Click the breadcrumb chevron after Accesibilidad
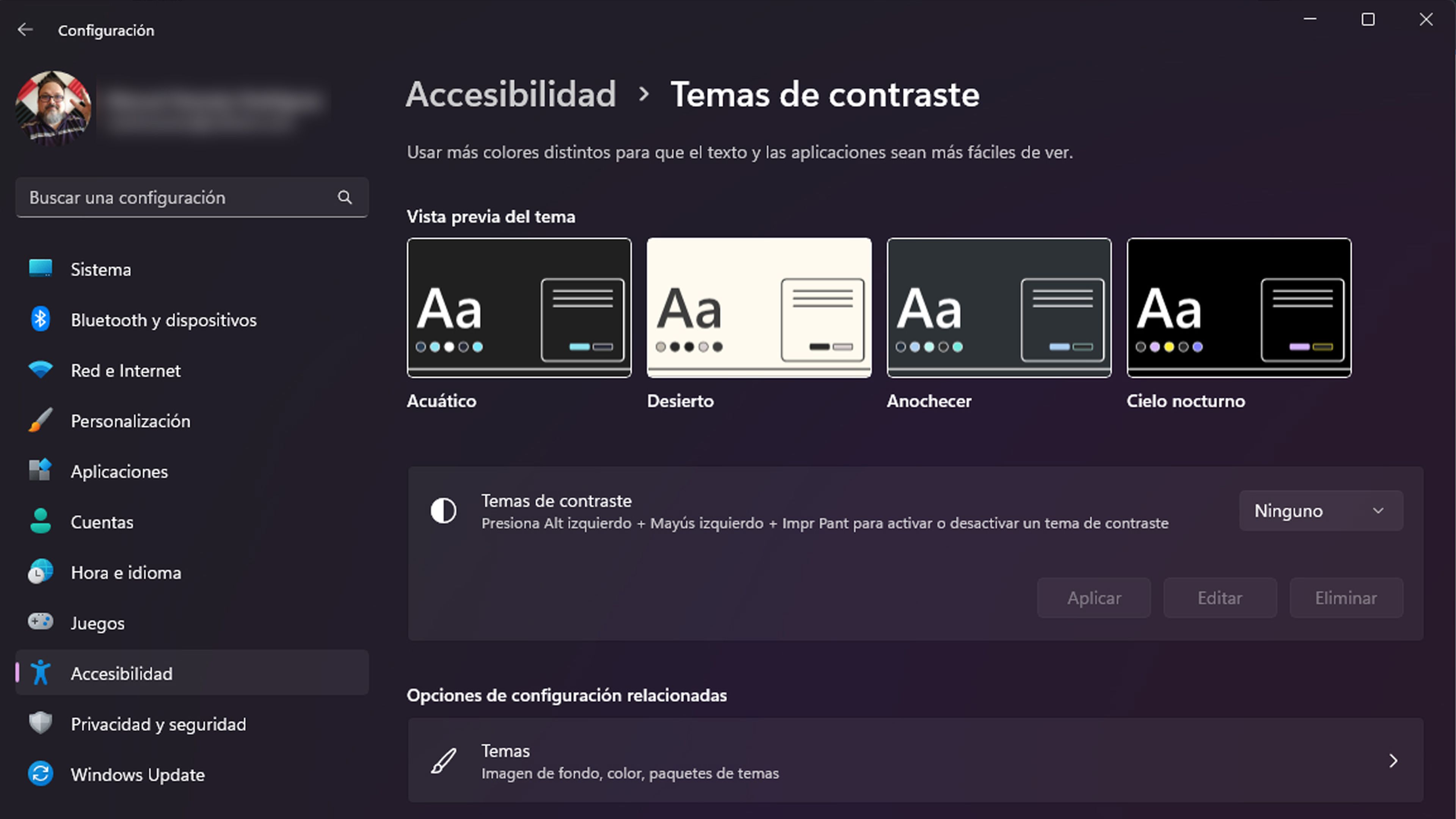This screenshot has width=1456, height=819. point(643,94)
